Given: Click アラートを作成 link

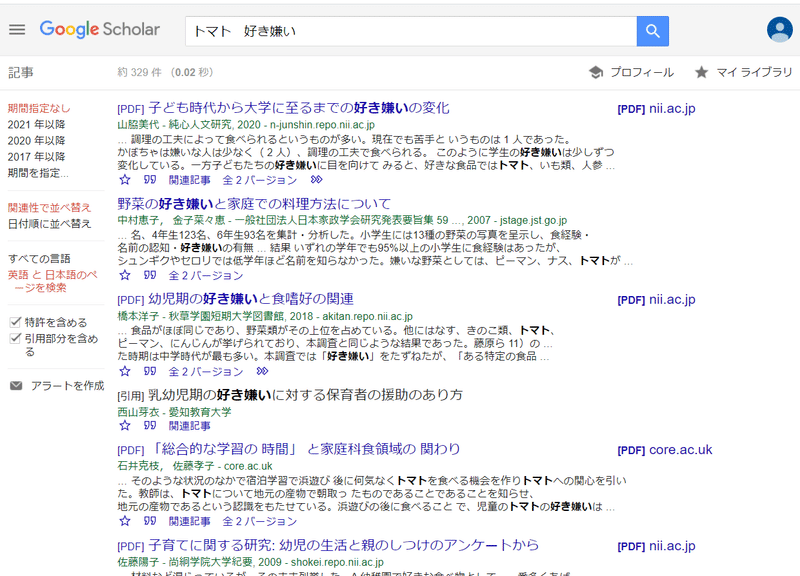Looking at the screenshot, I should pos(67,386).
